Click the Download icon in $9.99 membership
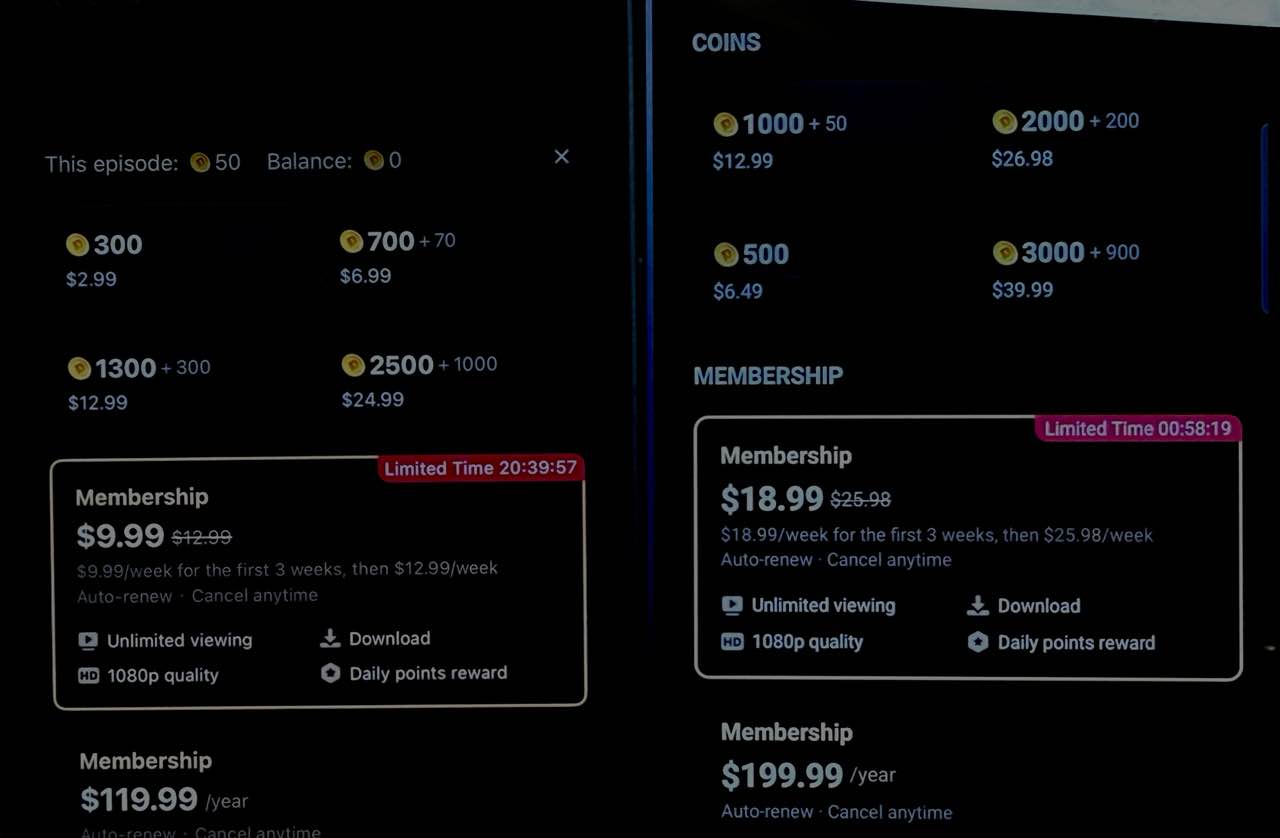The height and width of the screenshot is (838, 1280). tap(329, 638)
